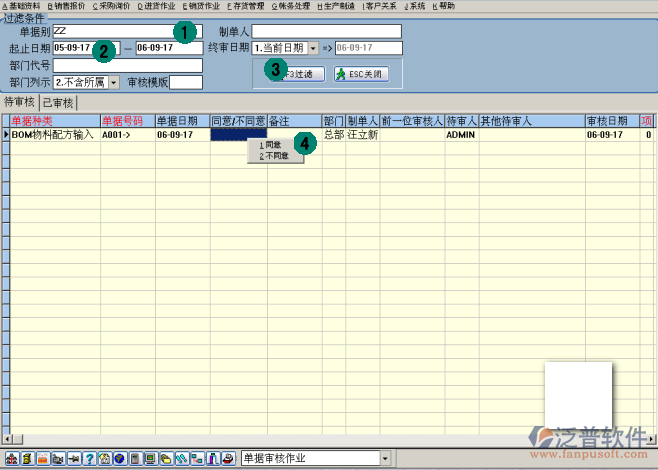Click the yellow folder icon in toolbar
The image size is (658, 470).
click(x=166, y=459)
